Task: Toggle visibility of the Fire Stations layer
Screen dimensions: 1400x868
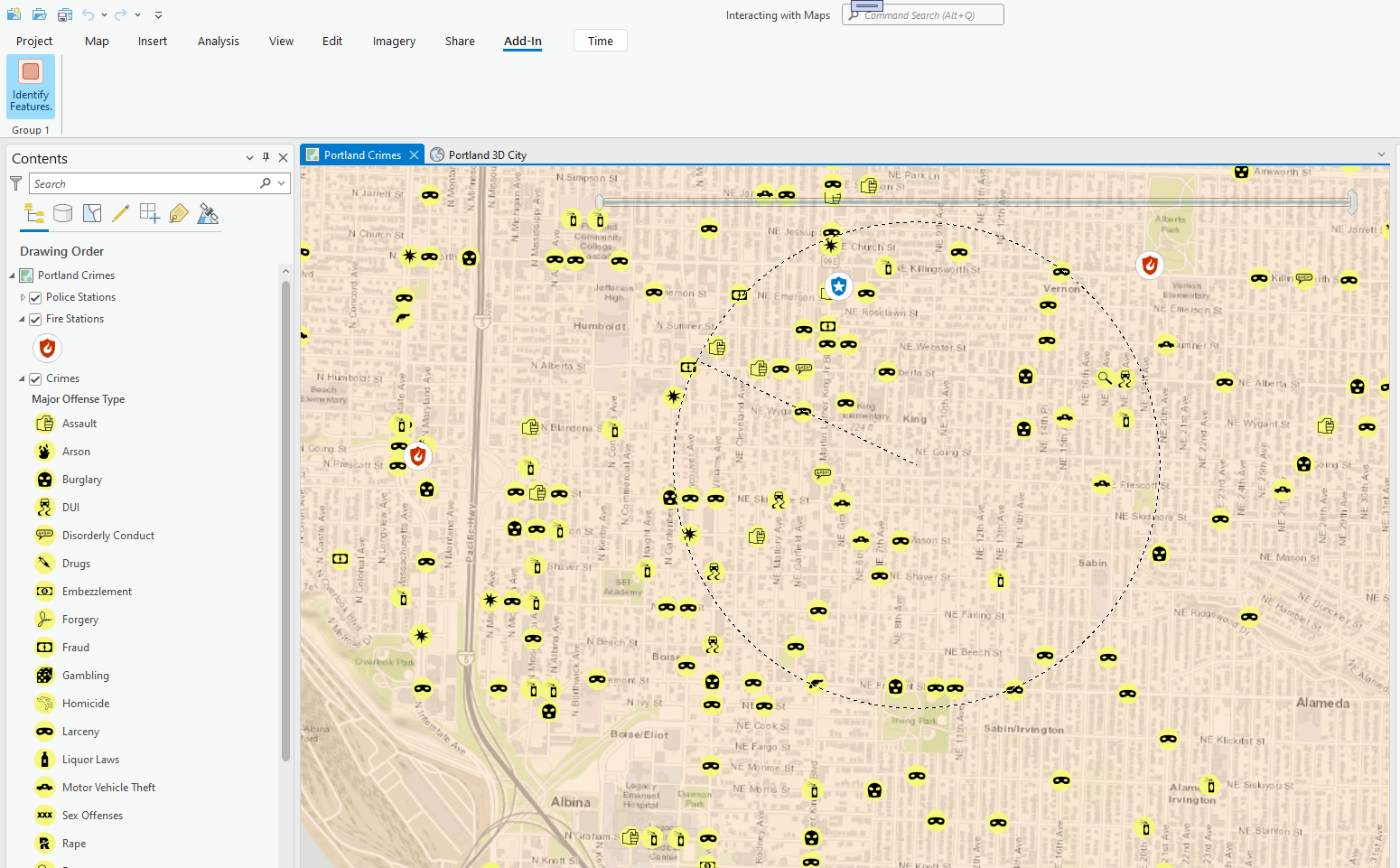Action: 34,318
